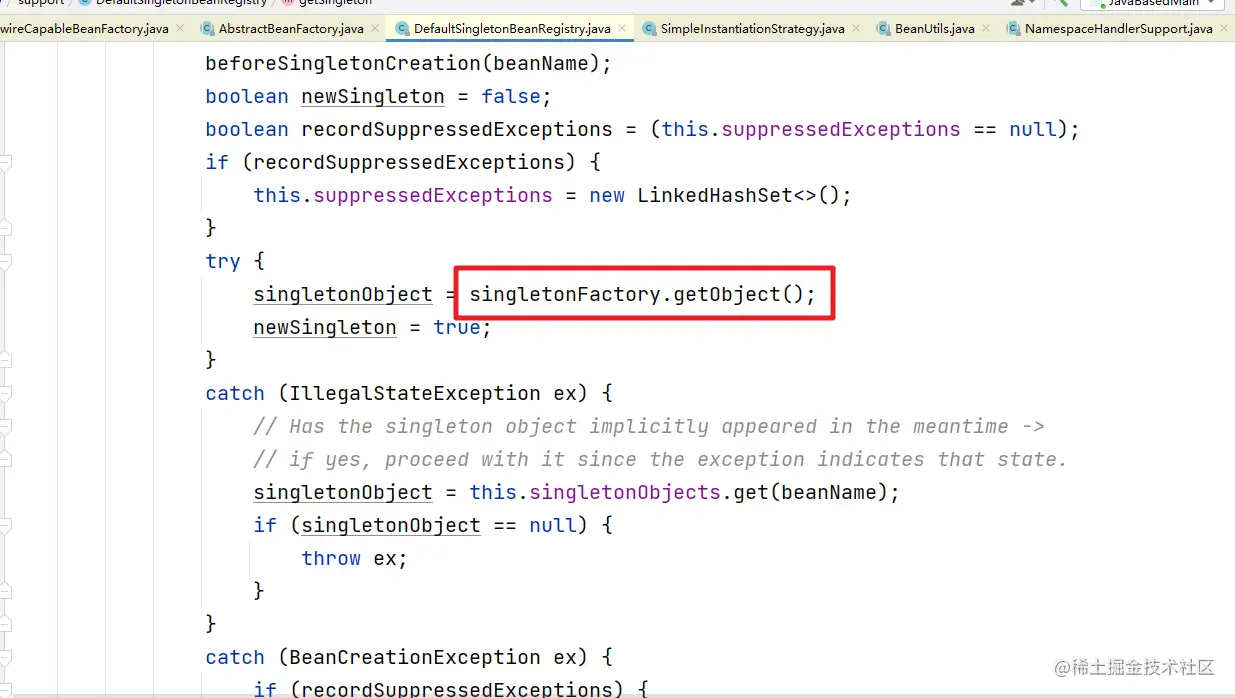1235x698 pixels.
Task: Click BeanCreationException in catch clause
Action: pos(415,657)
